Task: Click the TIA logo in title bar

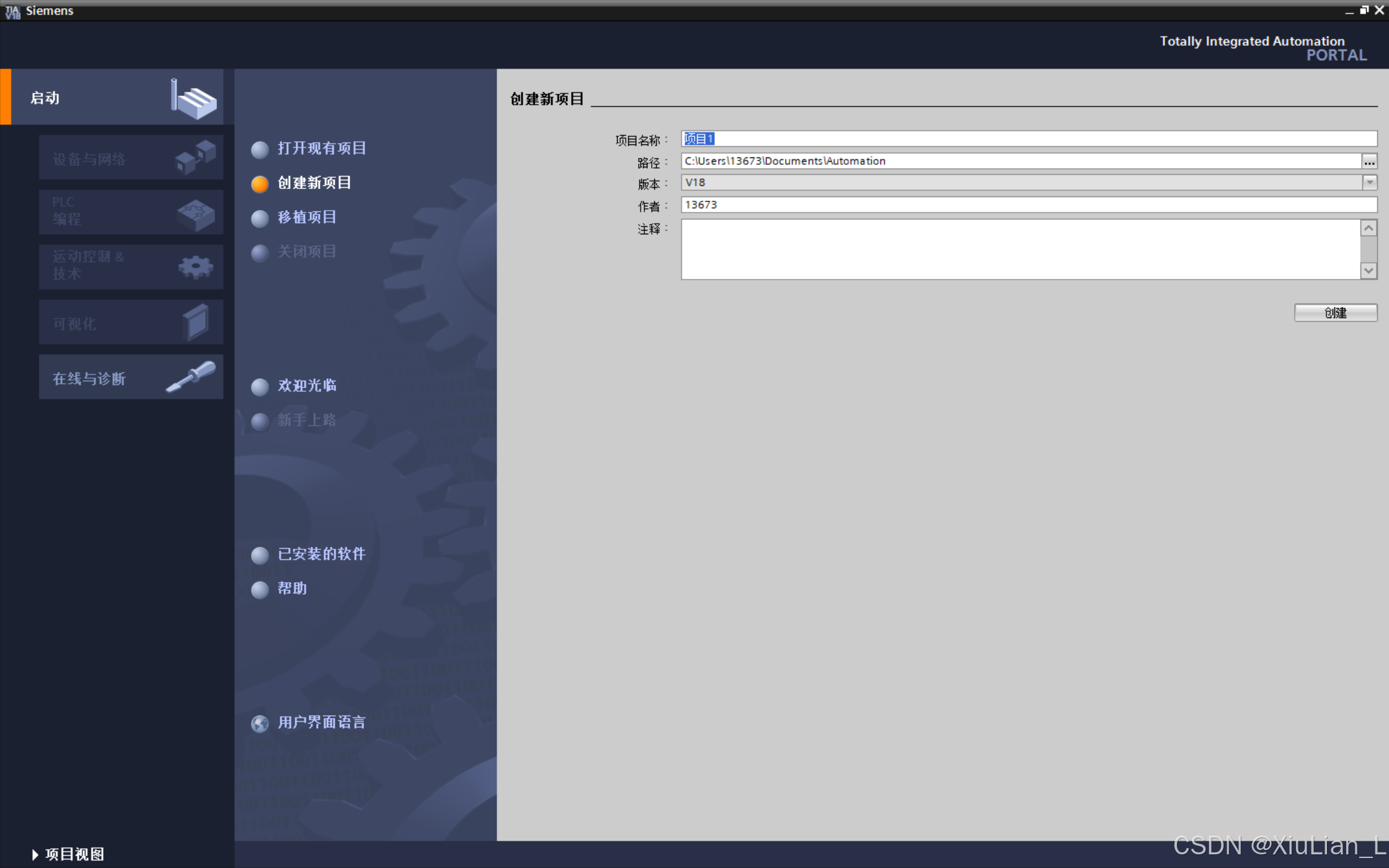Action: pyautogui.click(x=12, y=11)
